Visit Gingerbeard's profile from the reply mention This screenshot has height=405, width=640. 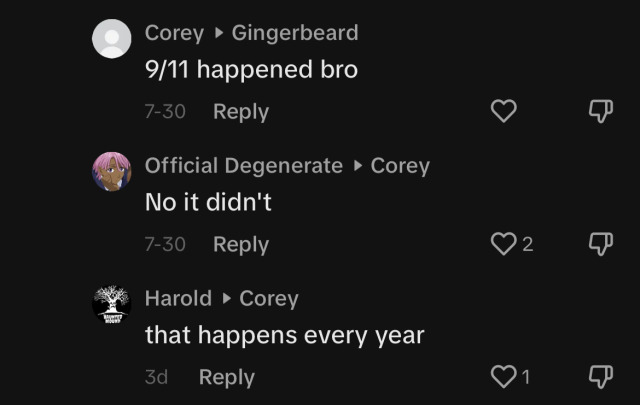click(x=294, y=32)
